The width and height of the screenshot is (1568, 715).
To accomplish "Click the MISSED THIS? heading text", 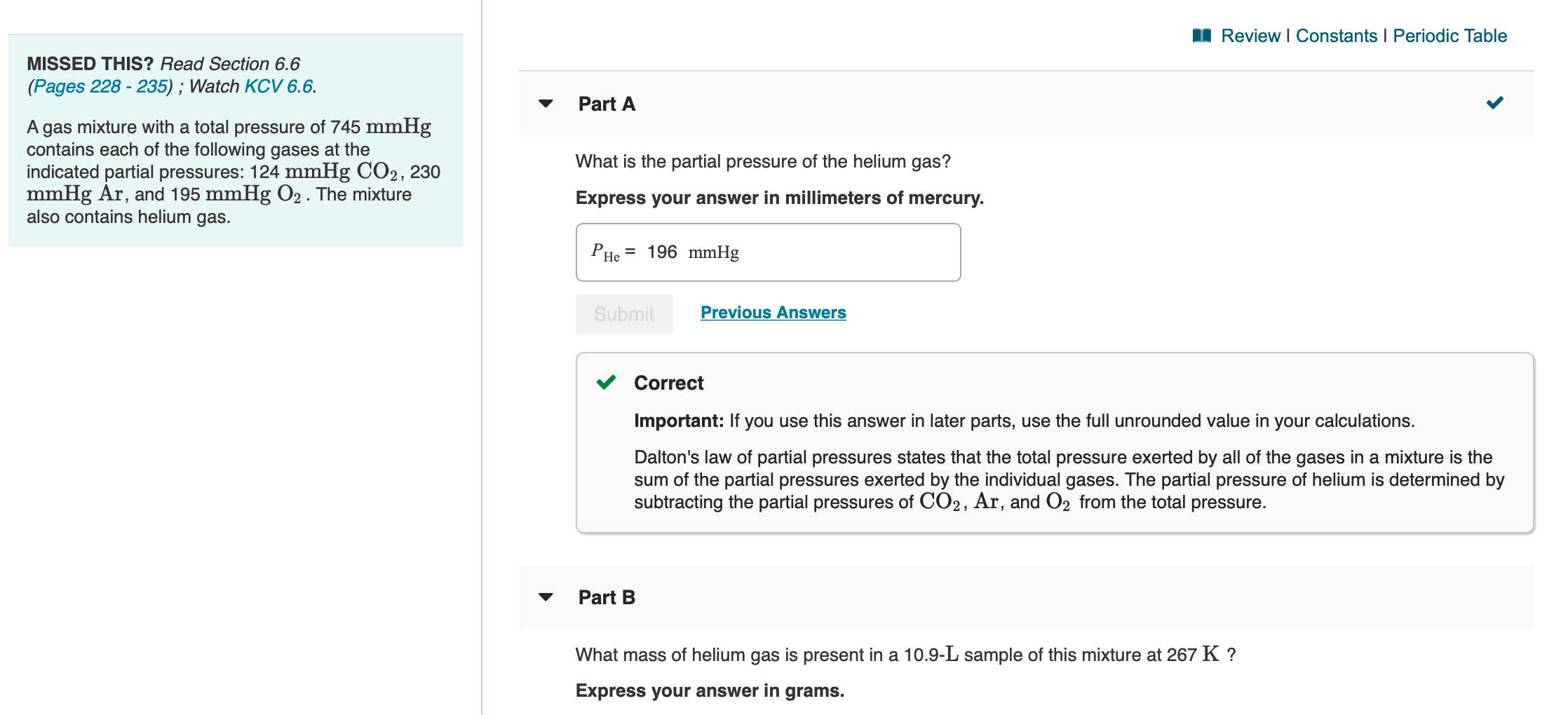I will (x=90, y=64).
